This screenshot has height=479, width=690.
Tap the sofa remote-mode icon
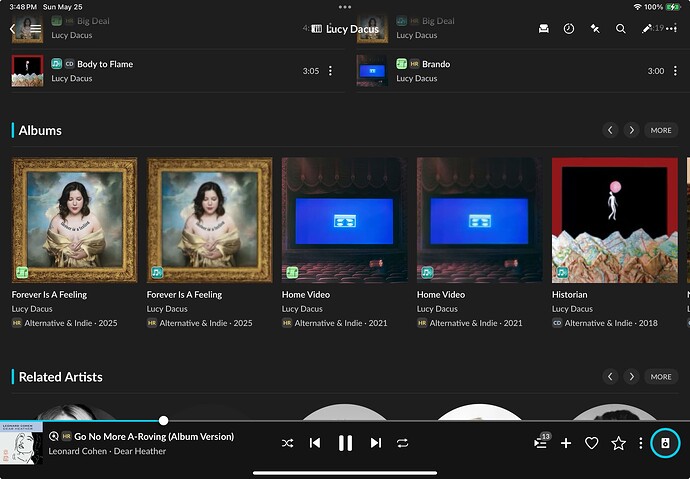(x=543, y=29)
